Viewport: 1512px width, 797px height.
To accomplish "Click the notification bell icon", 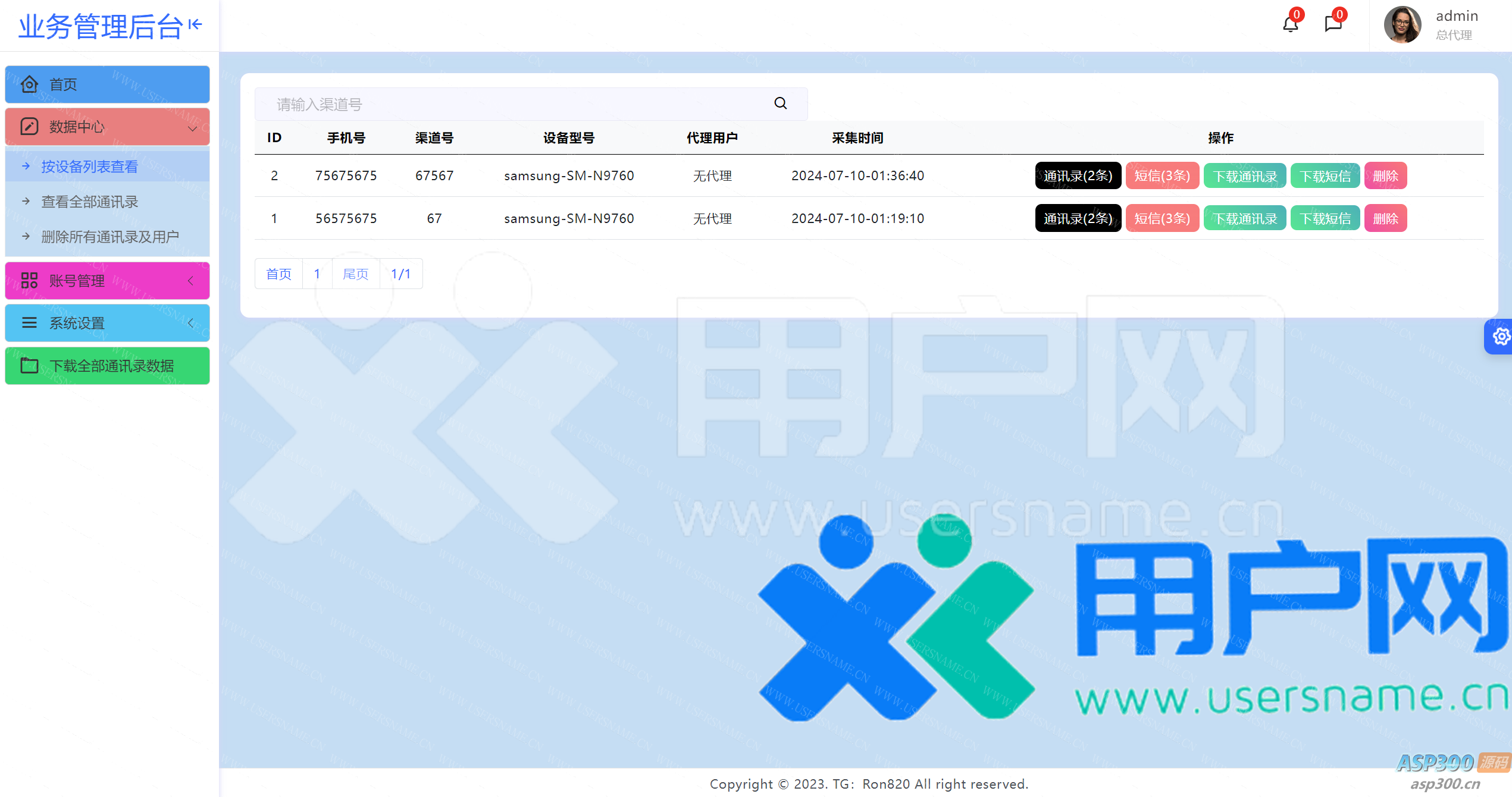I will click(1290, 24).
